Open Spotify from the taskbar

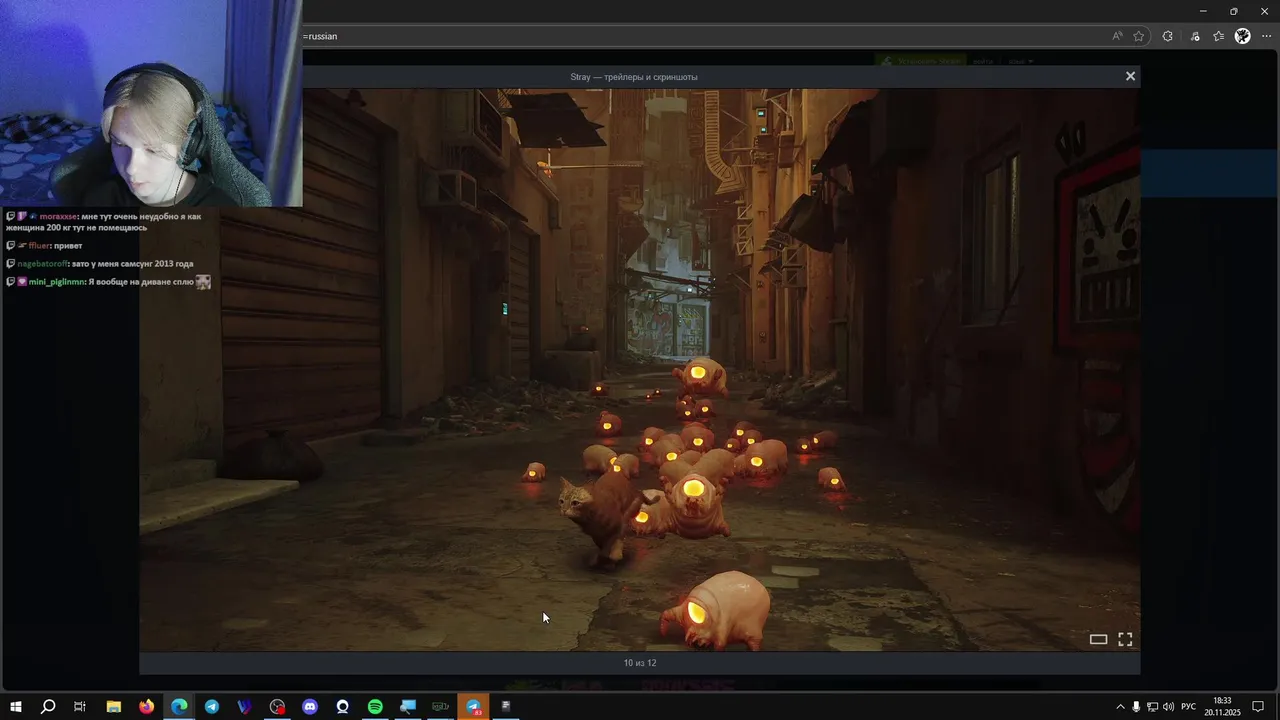[x=375, y=707]
